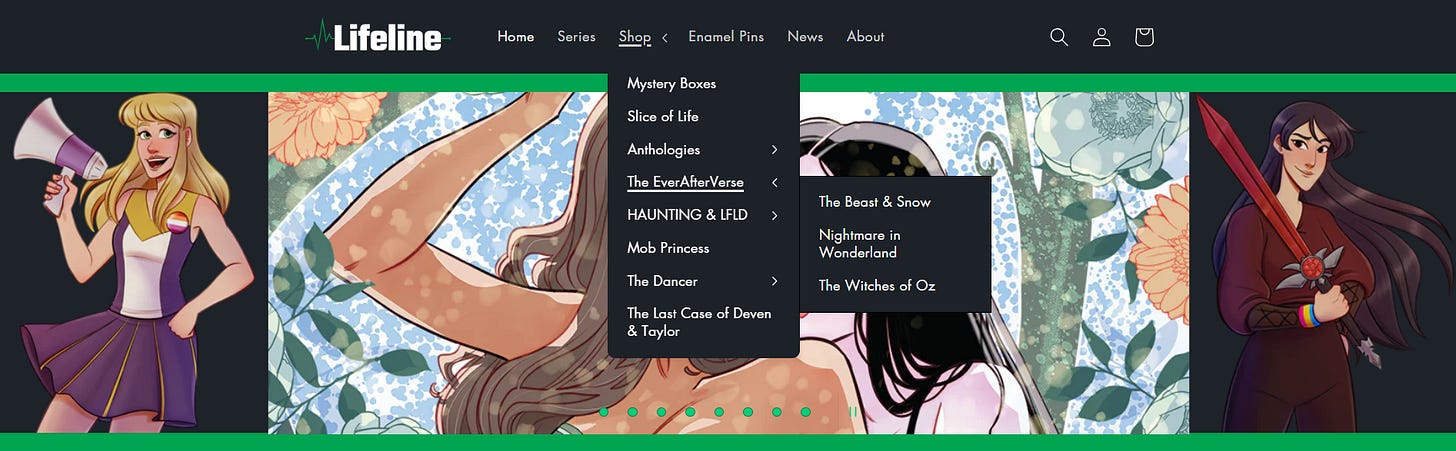Open the About page
Viewport: 1456px width, 451px height.
coord(865,36)
